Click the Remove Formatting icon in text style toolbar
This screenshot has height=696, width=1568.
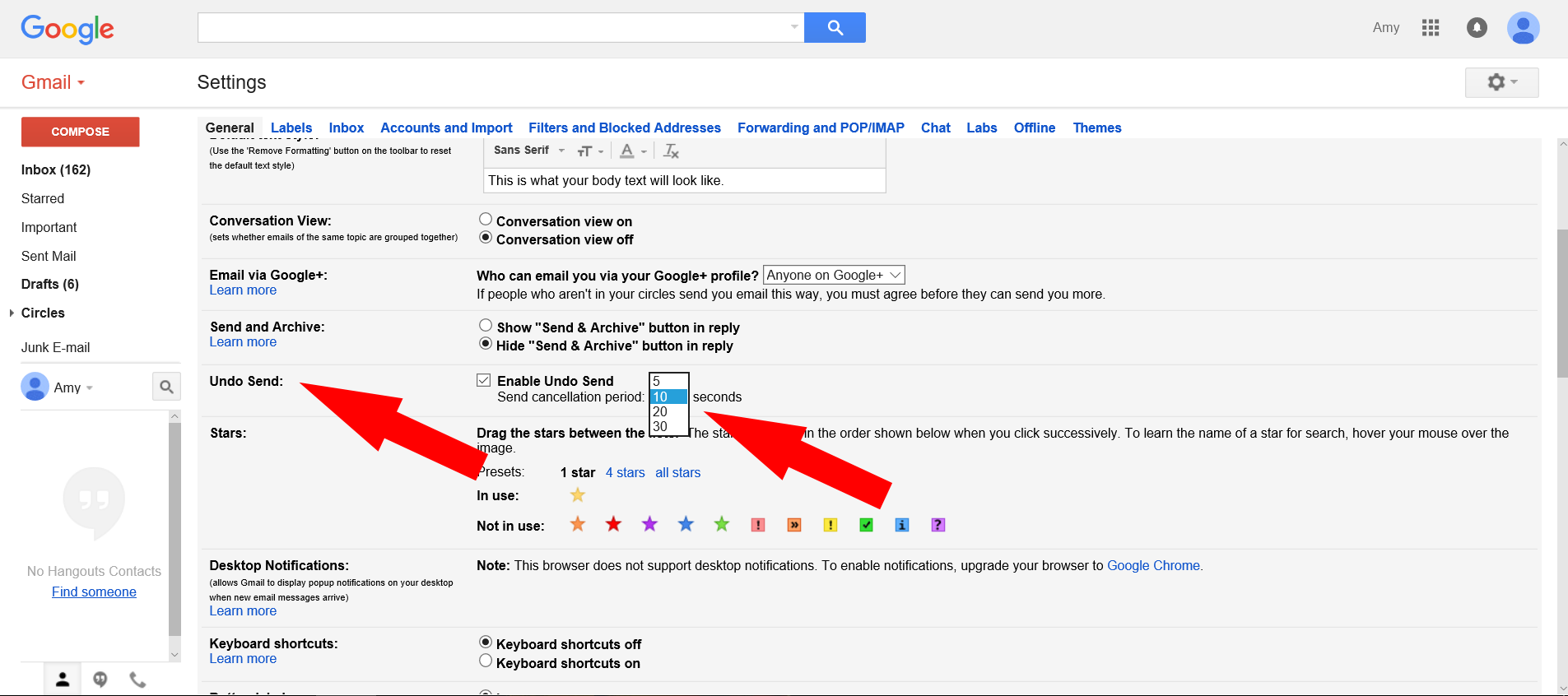[x=671, y=151]
